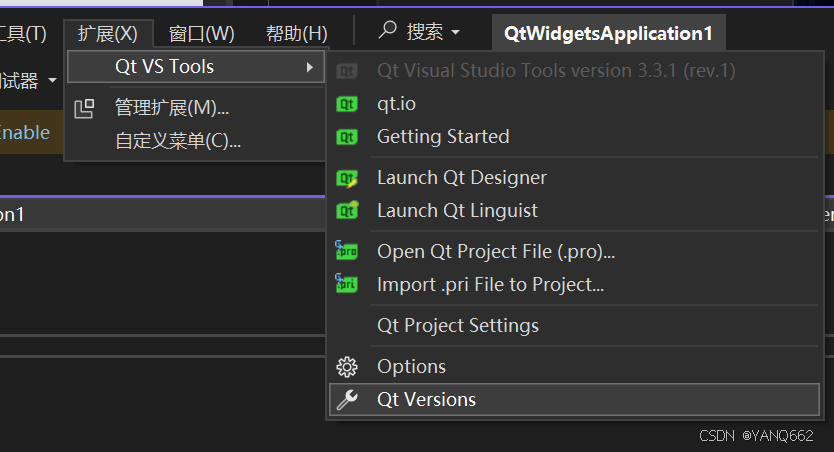Click the Qt VS Tools submenu arrow
This screenshot has height=452, width=834.
tap(310, 67)
